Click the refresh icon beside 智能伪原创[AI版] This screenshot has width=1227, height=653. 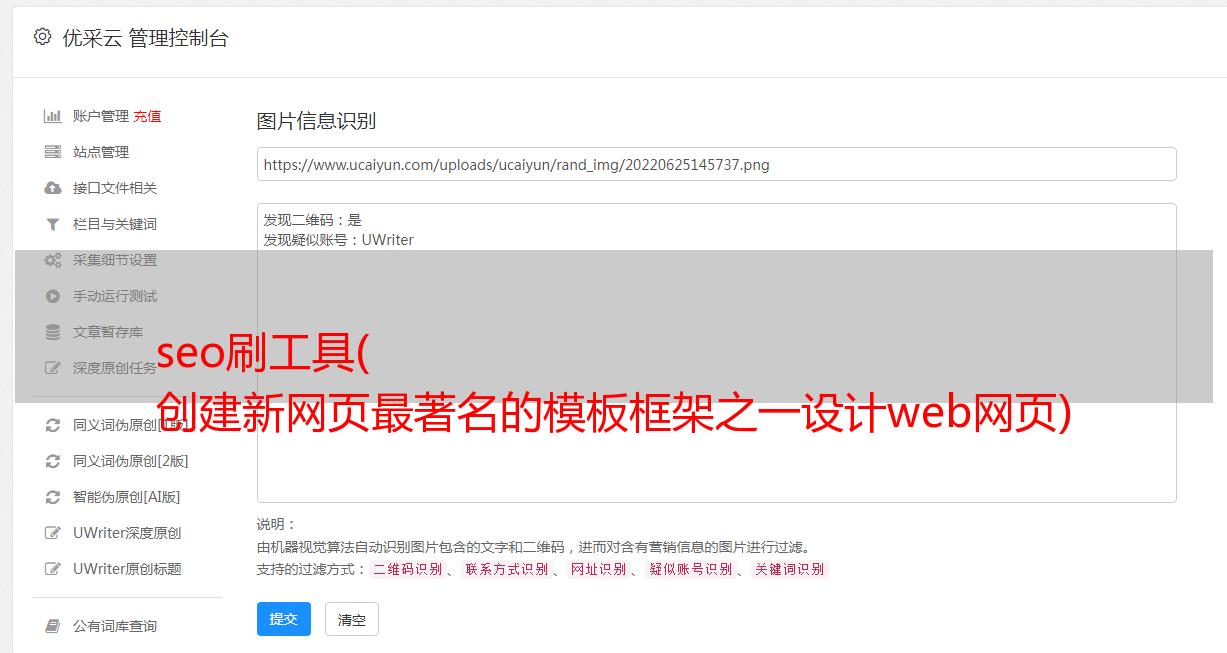pos(53,497)
